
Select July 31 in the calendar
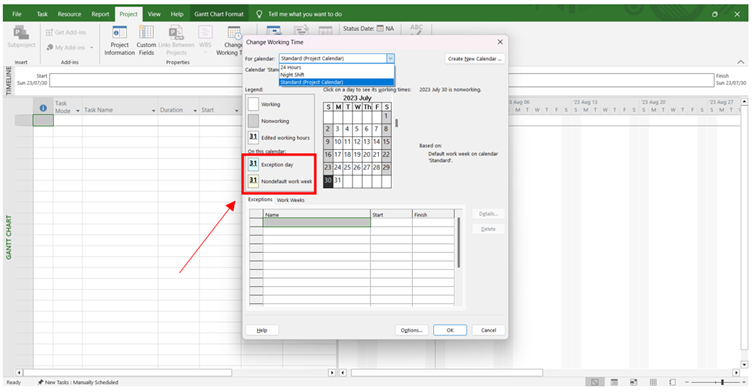(x=338, y=180)
